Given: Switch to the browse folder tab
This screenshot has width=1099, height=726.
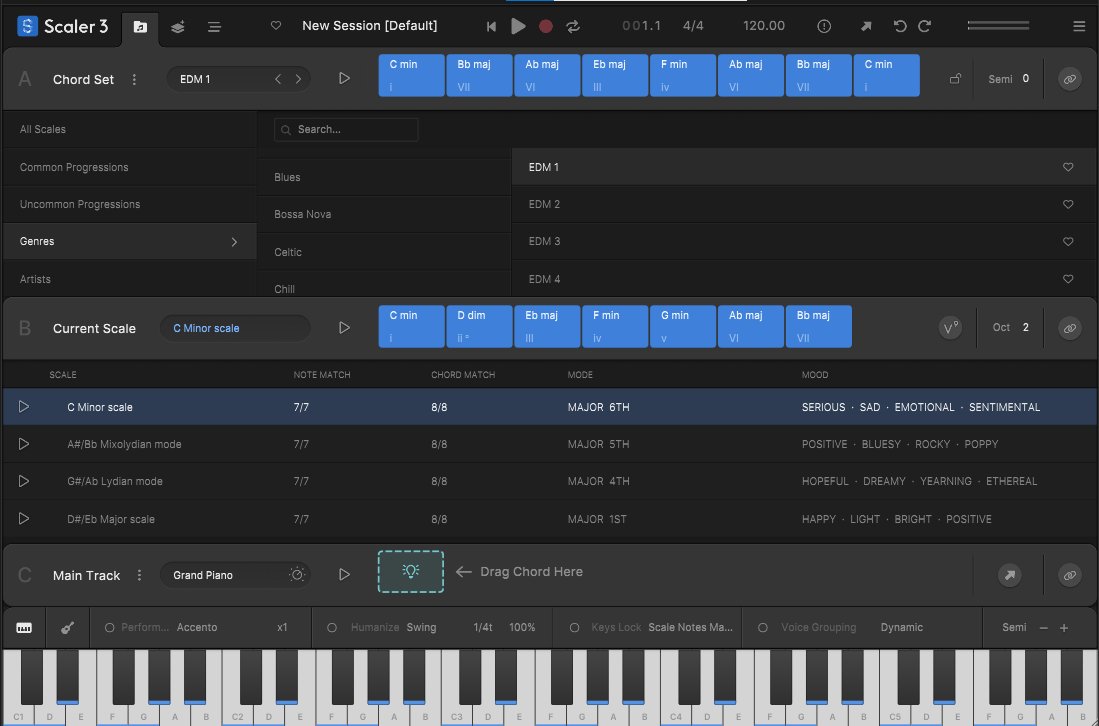Looking at the screenshot, I should click(x=140, y=27).
